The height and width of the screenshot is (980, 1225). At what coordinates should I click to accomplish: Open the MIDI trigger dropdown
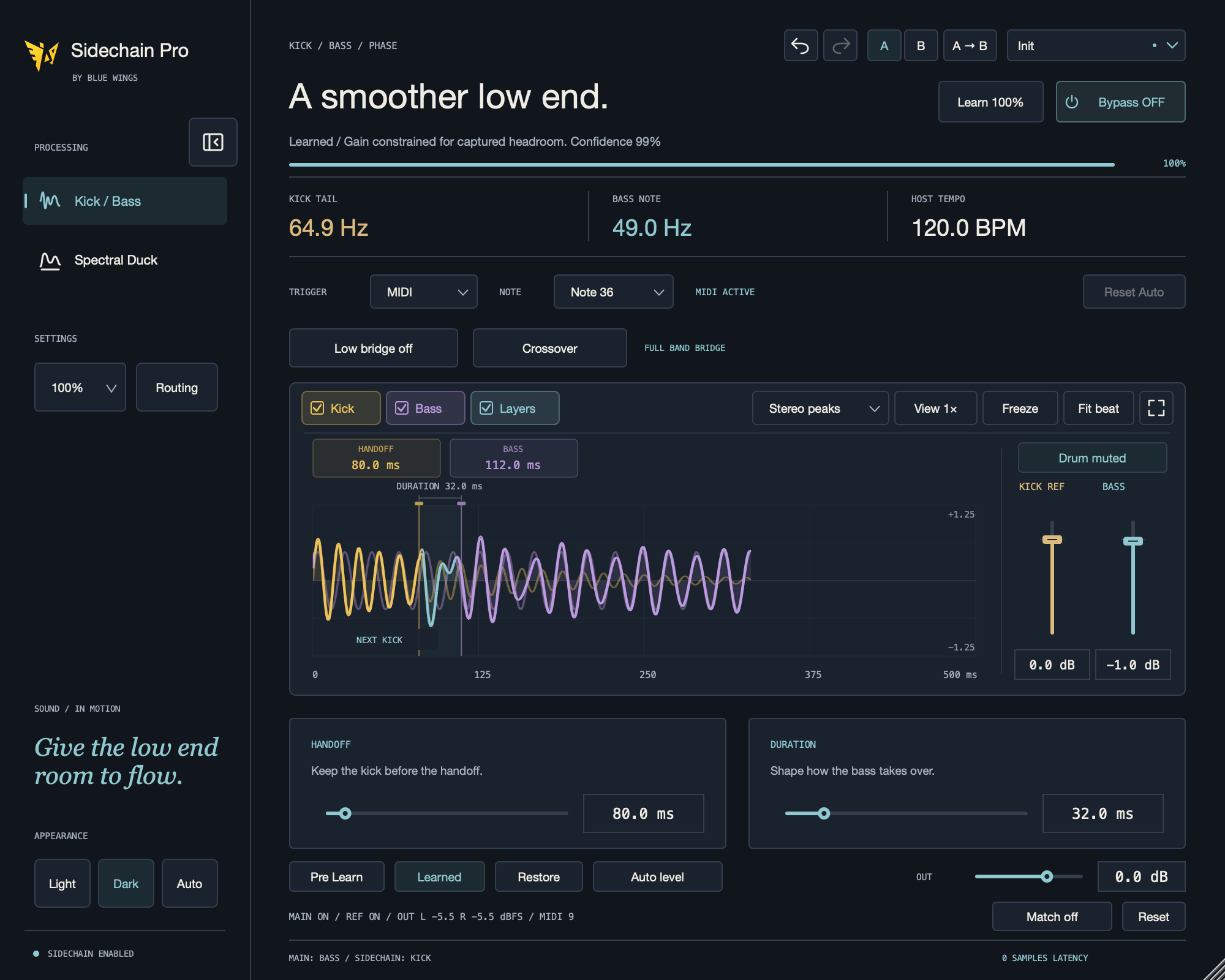423,292
